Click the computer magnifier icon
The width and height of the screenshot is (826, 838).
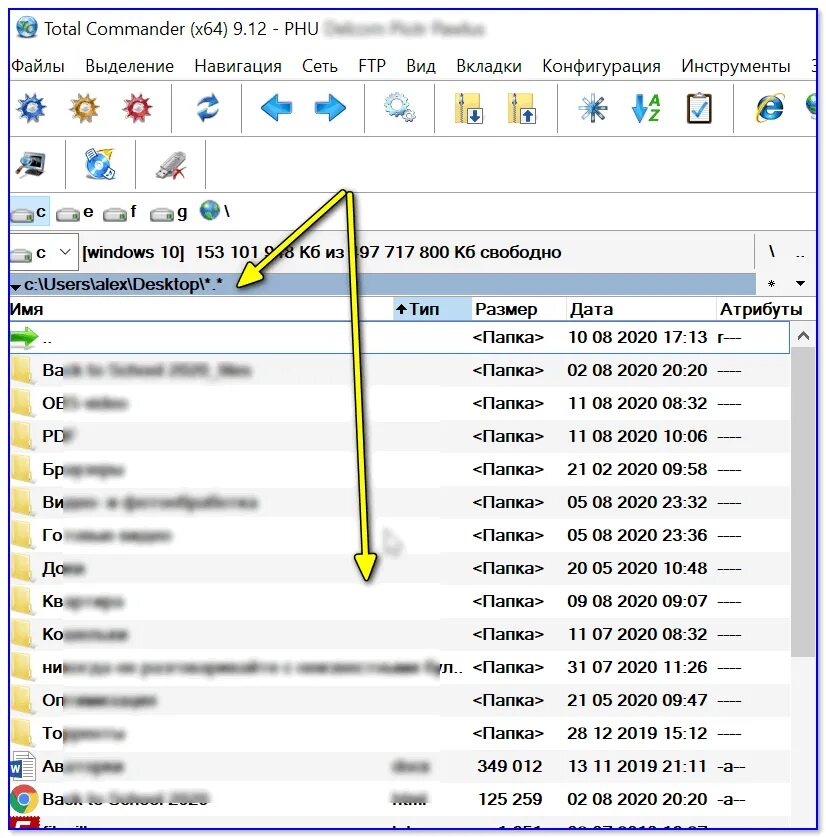[x=32, y=165]
